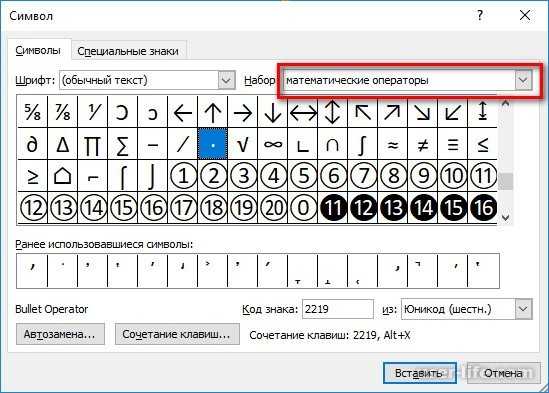
Task: Pick the product ∏ symbol
Action: coord(92,144)
